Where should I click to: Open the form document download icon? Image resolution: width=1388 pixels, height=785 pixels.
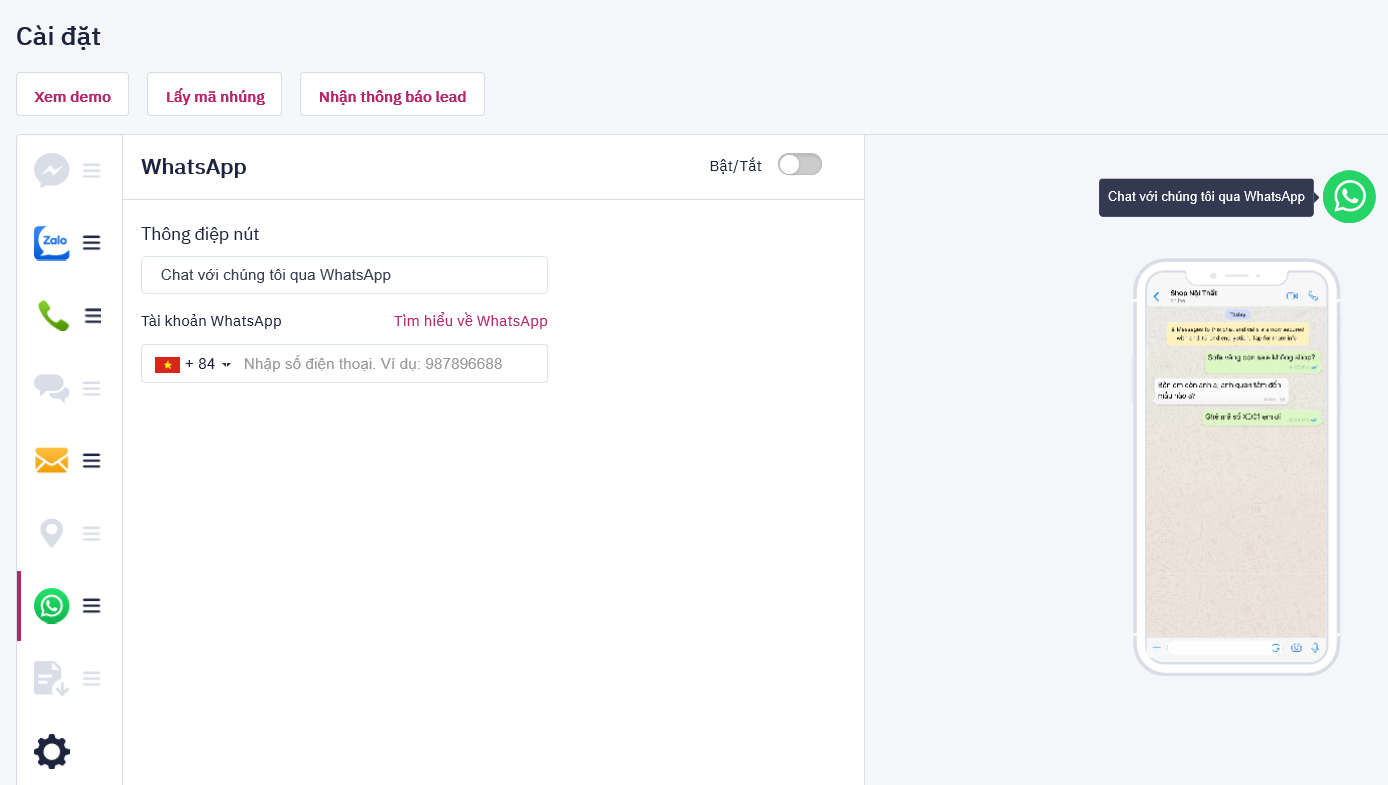point(52,678)
